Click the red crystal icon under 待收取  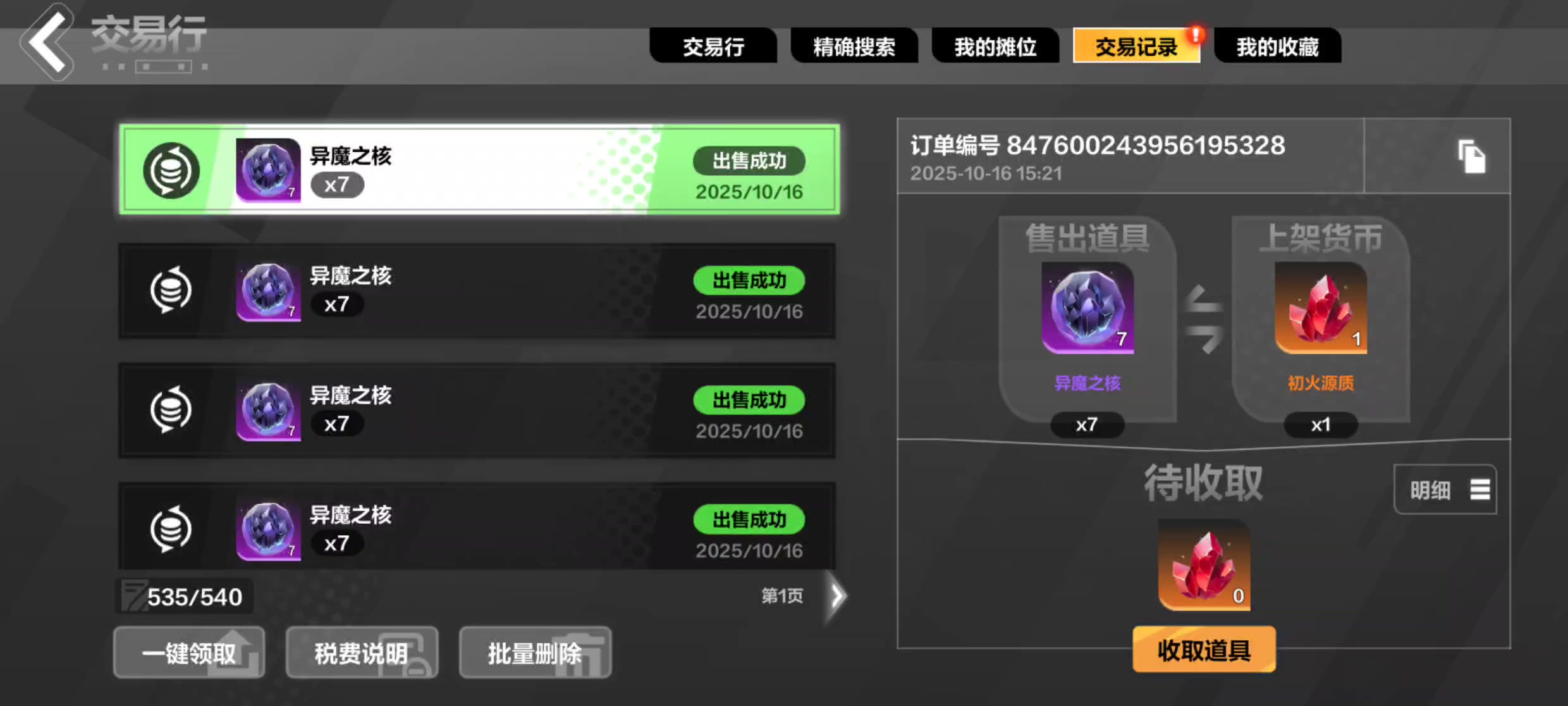(1204, 565)
